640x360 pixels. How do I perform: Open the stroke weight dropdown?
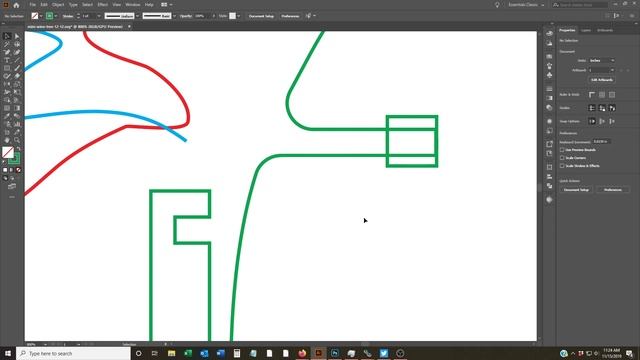[x=99, y=16]
